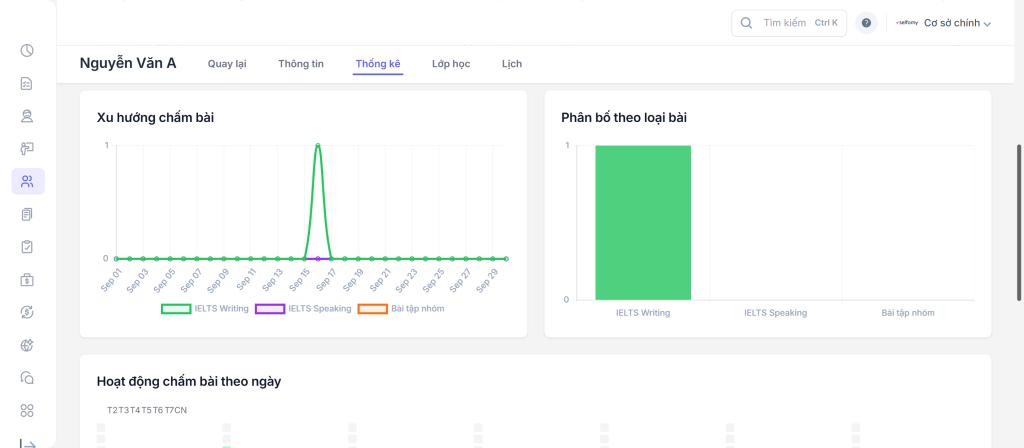Viewport: 1024px width, 448px height.
Task: Open the clipboard checklist icon in sidebar
Action: 27,247
